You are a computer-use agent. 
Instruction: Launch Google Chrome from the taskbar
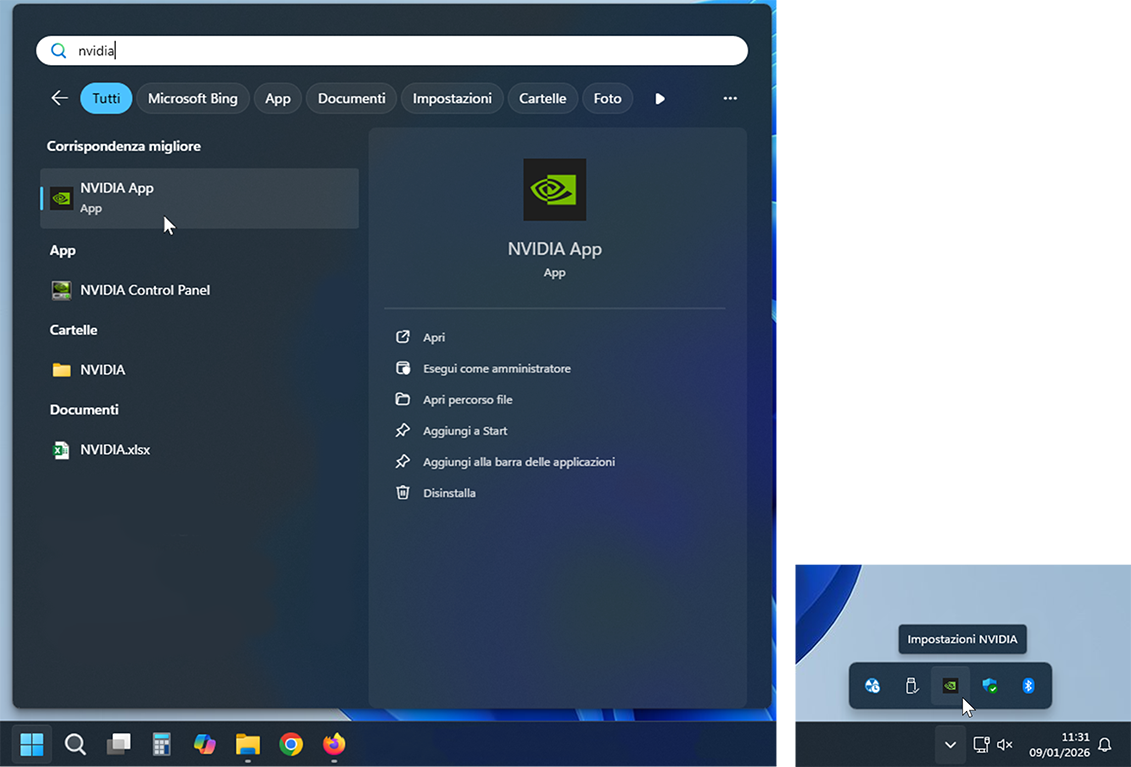point(291,744)
